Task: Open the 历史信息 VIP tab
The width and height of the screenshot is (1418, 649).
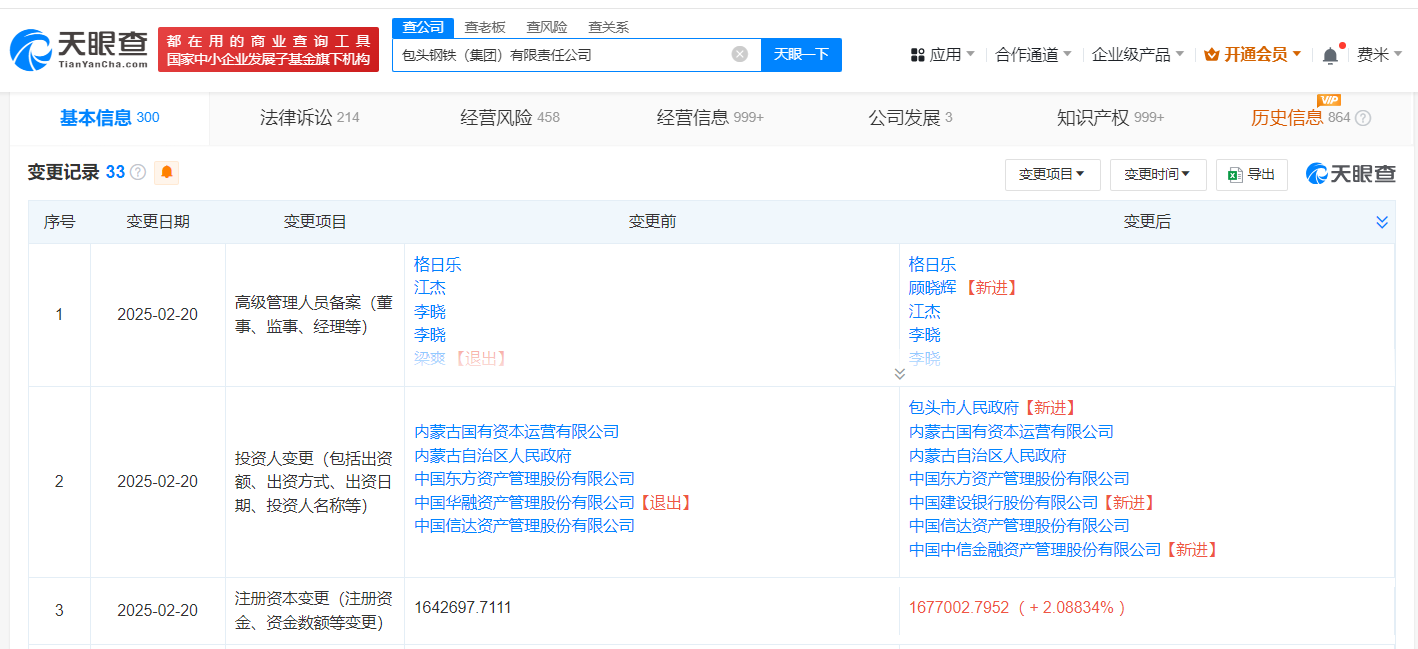Action: 1300,118
